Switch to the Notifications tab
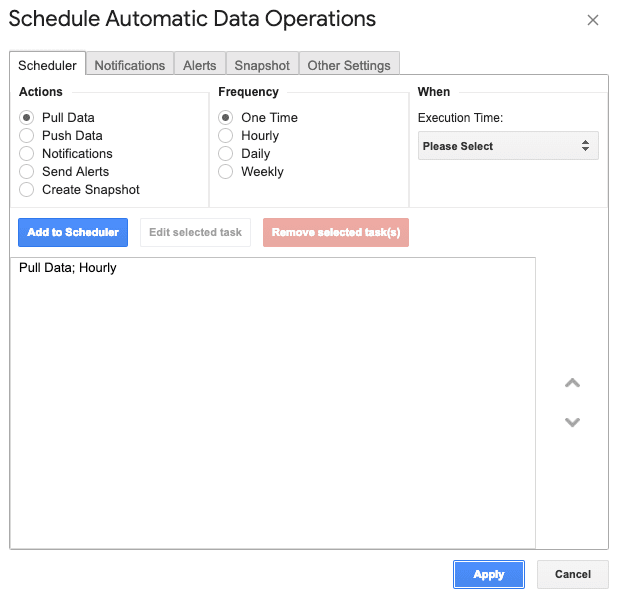 click(130, 65)
